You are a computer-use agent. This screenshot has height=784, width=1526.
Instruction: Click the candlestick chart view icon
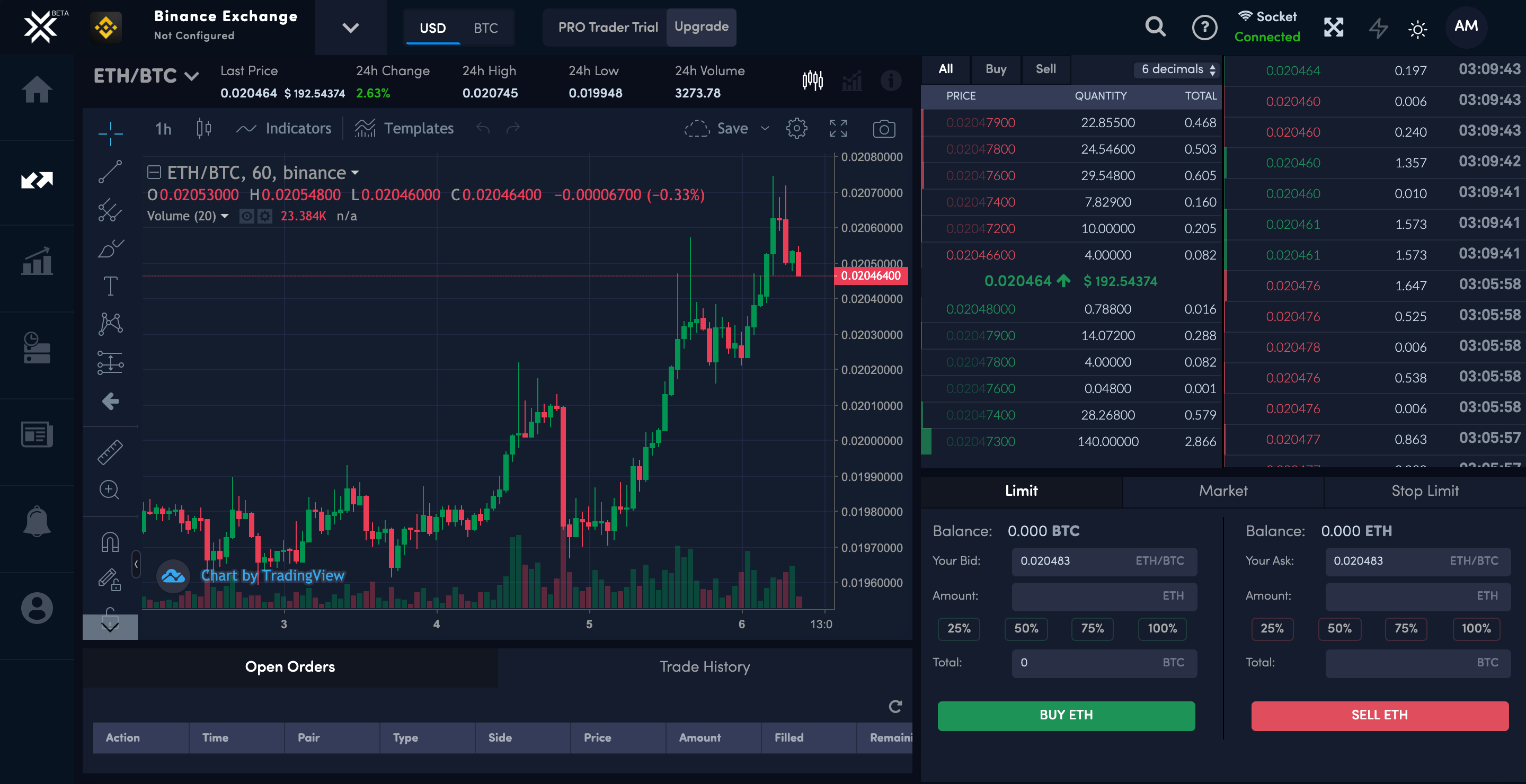click(813, 80)
